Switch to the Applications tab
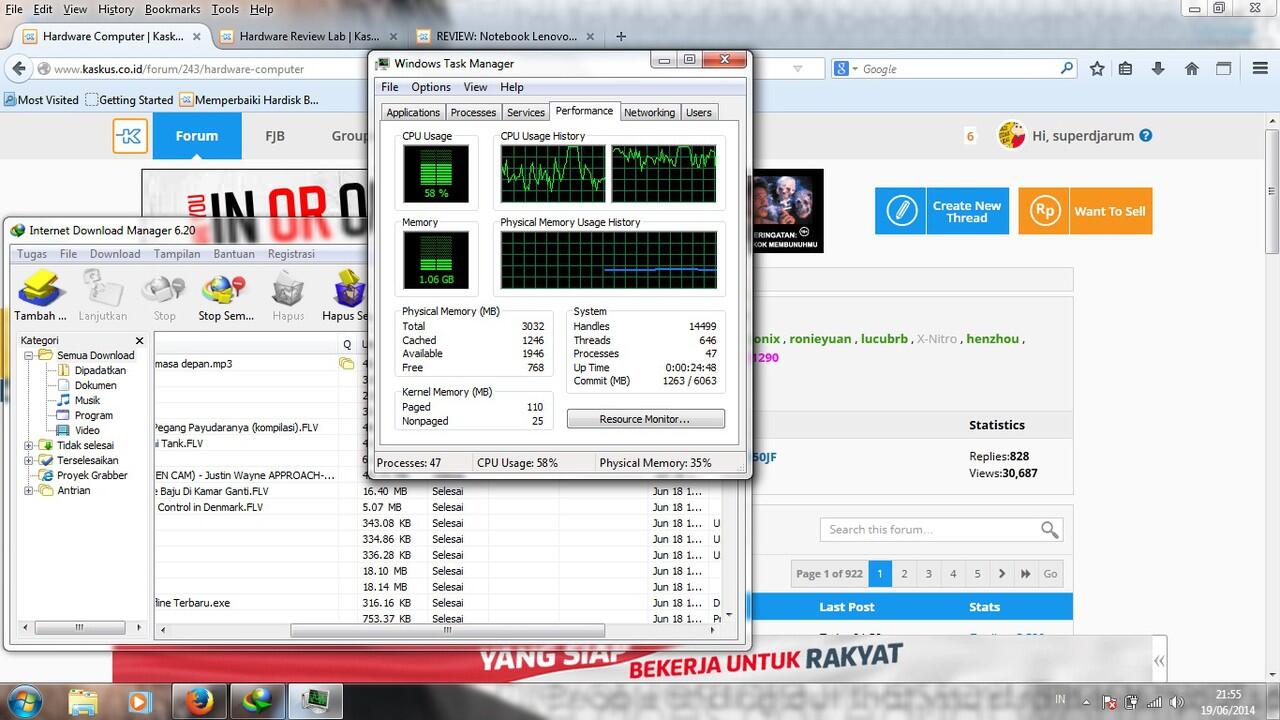 pos(413,112)
